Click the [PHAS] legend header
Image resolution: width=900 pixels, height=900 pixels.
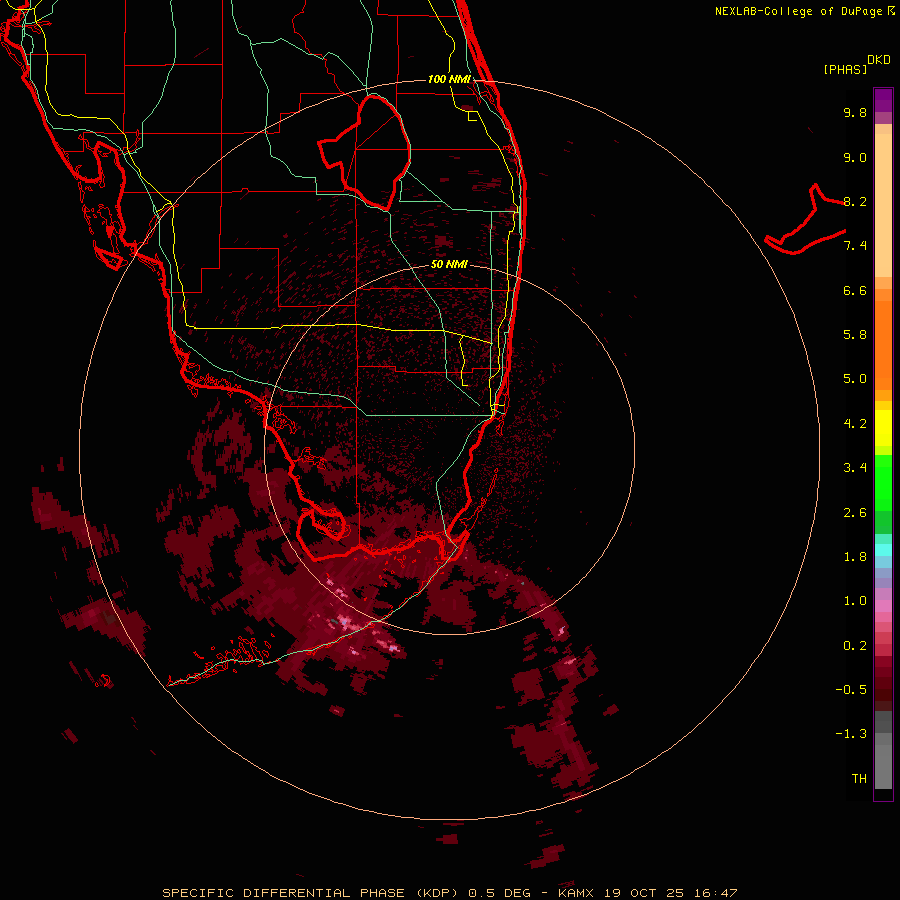pyautogui.click(x=845, y=69)
